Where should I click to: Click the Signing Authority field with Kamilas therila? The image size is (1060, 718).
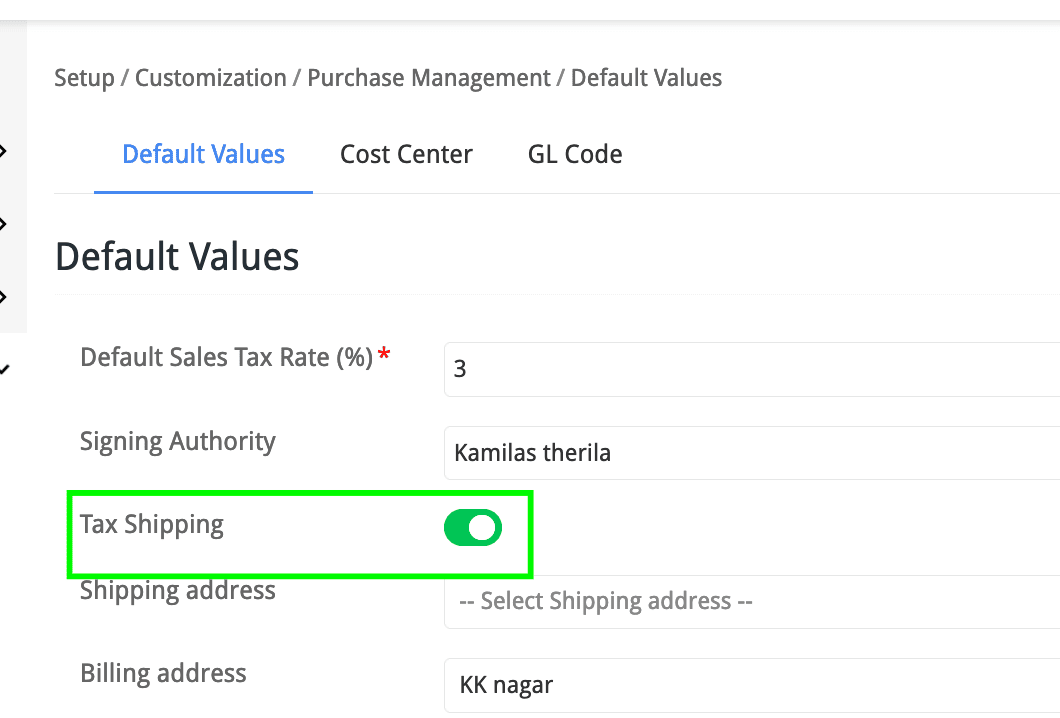point(750,453)
